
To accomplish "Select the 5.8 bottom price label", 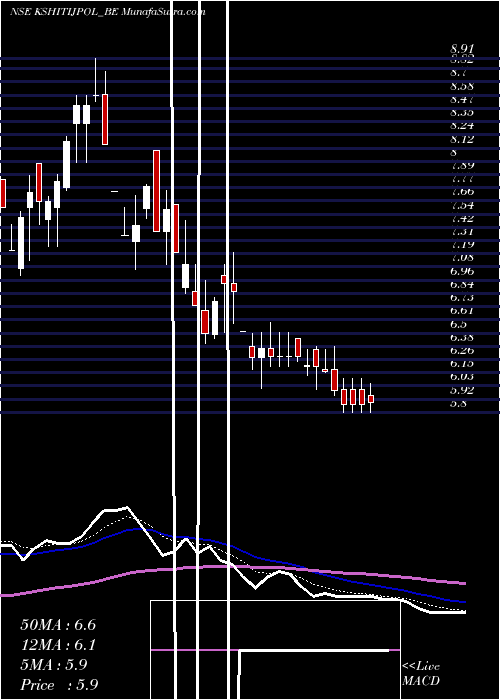I will 458,404.
